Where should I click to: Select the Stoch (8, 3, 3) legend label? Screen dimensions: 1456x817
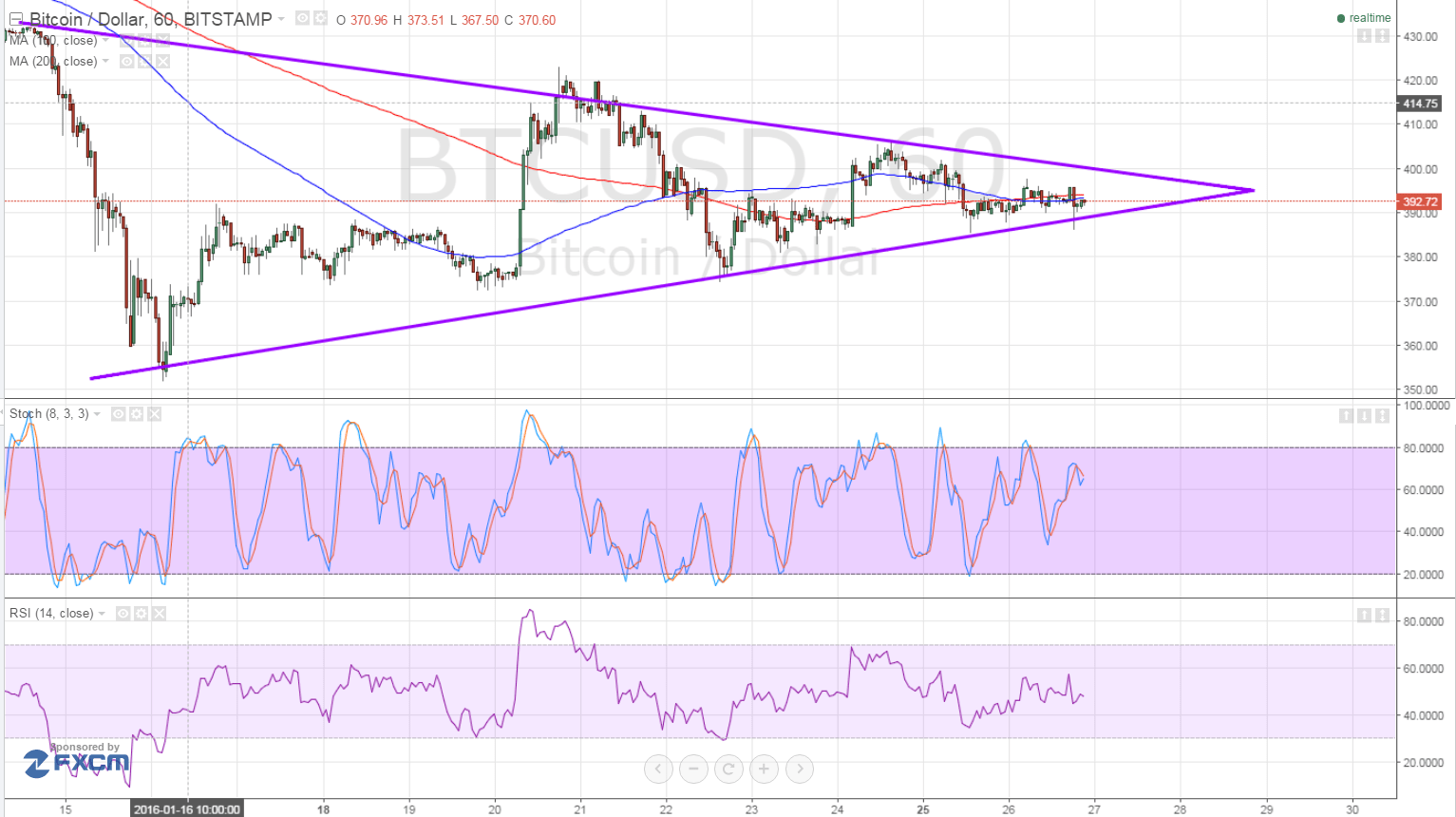[x=49, y=414]
